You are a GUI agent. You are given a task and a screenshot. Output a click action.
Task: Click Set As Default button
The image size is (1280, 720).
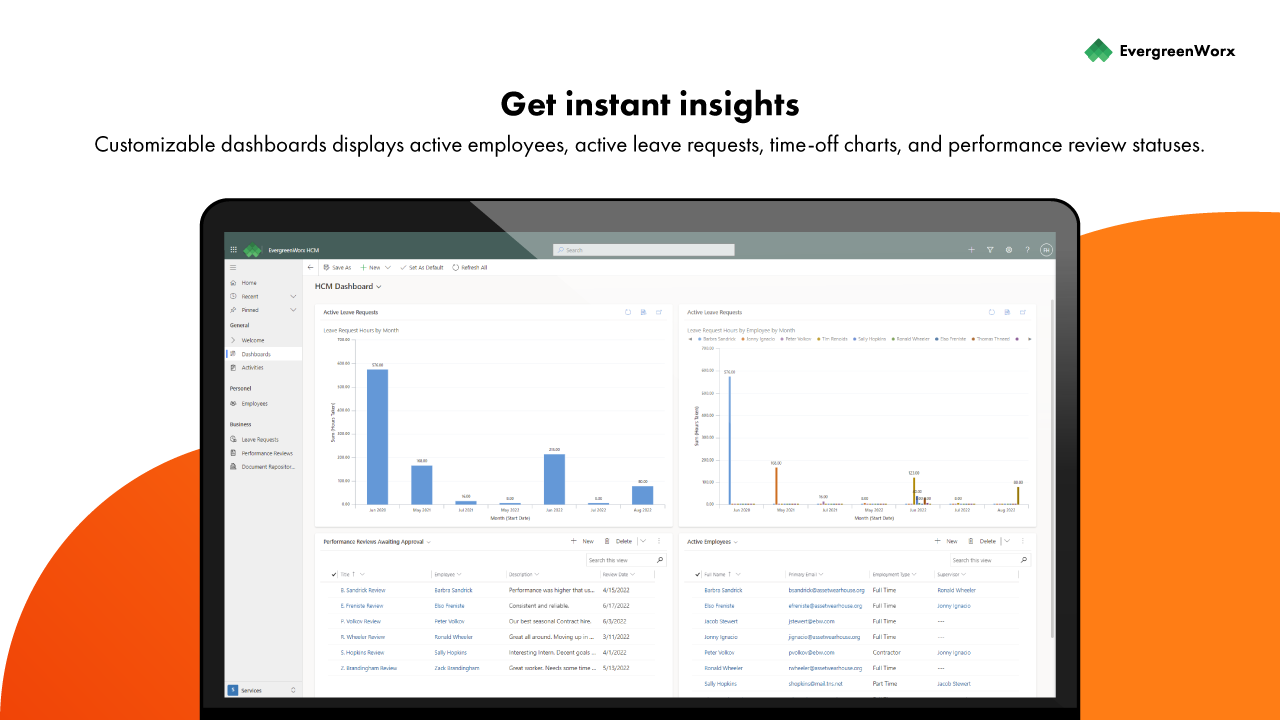(x=422, y=267)
